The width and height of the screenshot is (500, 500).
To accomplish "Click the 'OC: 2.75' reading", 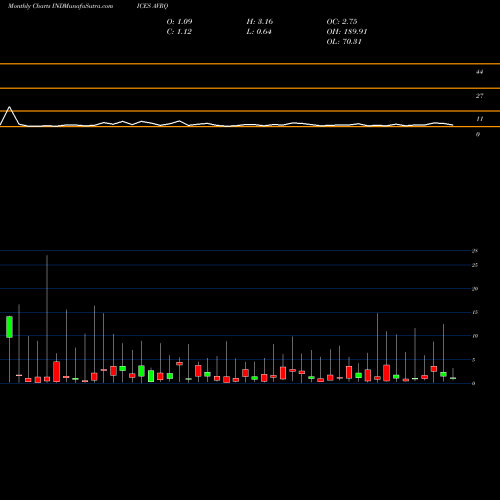I will coord(342,22).
